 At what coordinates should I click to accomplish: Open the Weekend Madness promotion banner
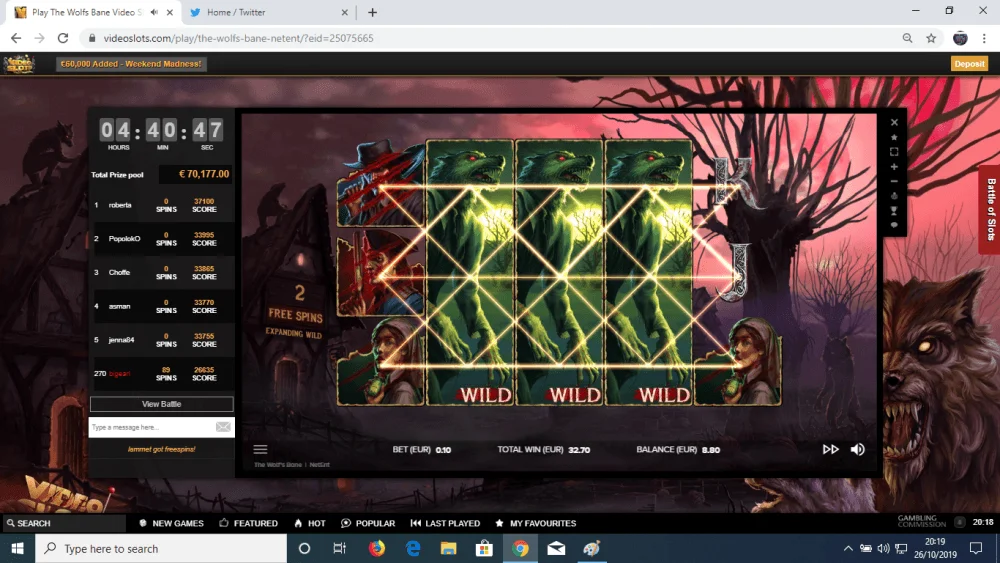pos(131,64)
